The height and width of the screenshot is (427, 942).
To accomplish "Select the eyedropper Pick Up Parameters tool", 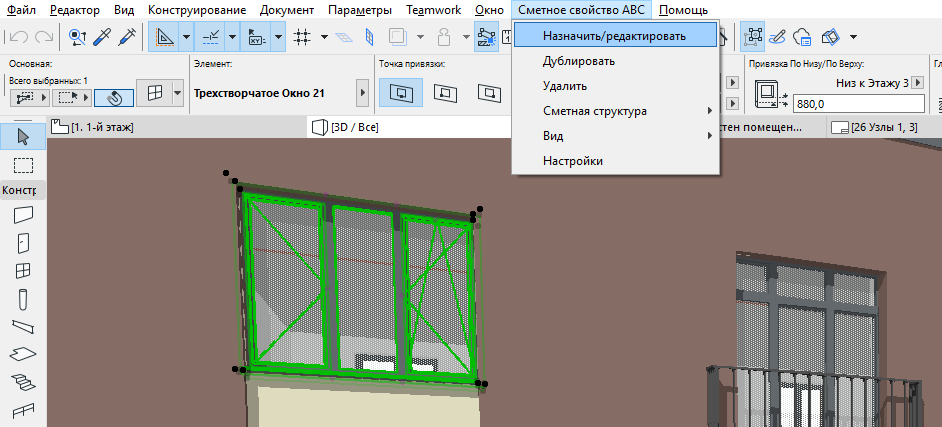I will [x=103, y=37].
